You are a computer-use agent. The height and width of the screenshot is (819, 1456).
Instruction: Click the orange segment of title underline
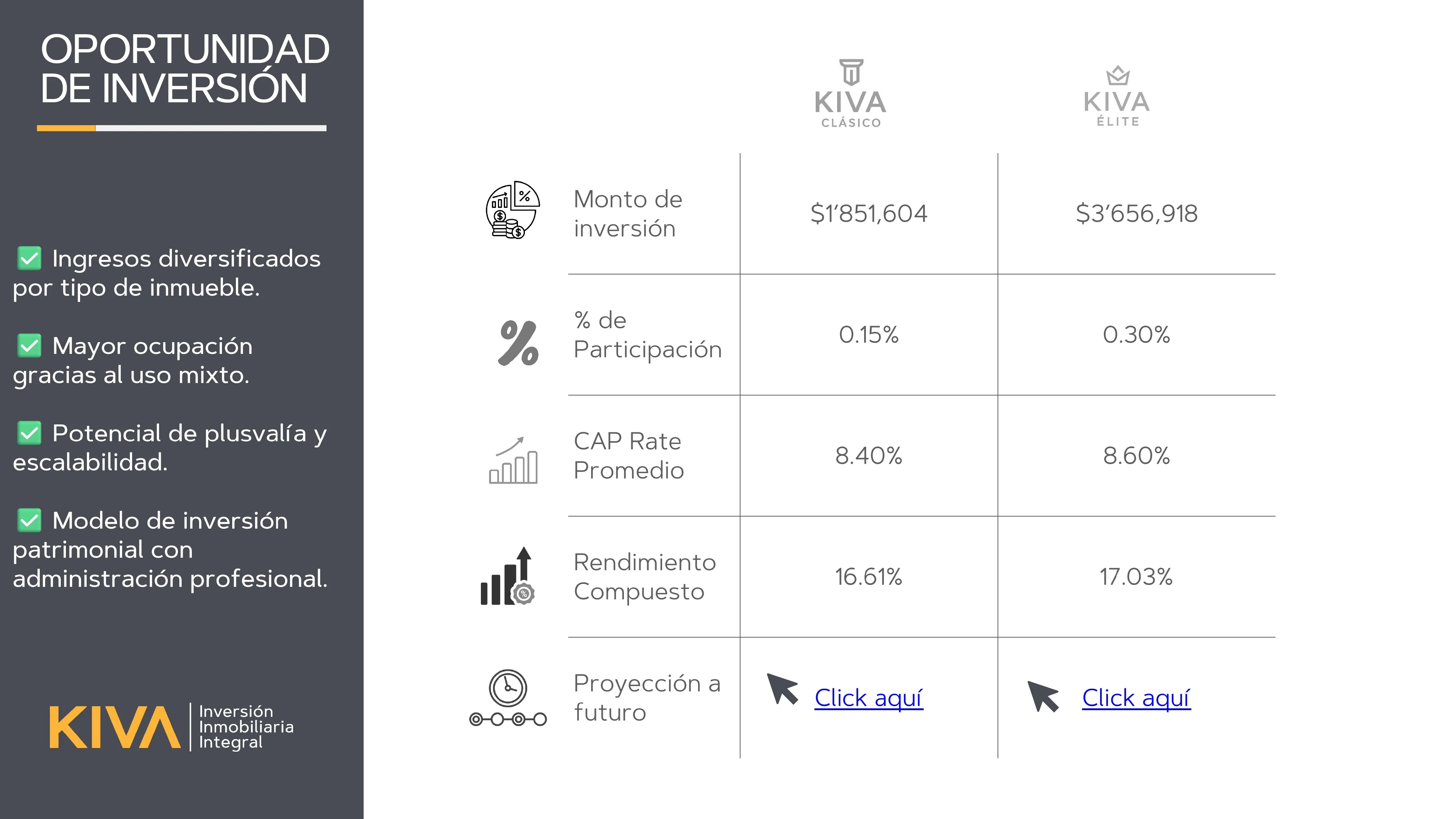(66, 128)
